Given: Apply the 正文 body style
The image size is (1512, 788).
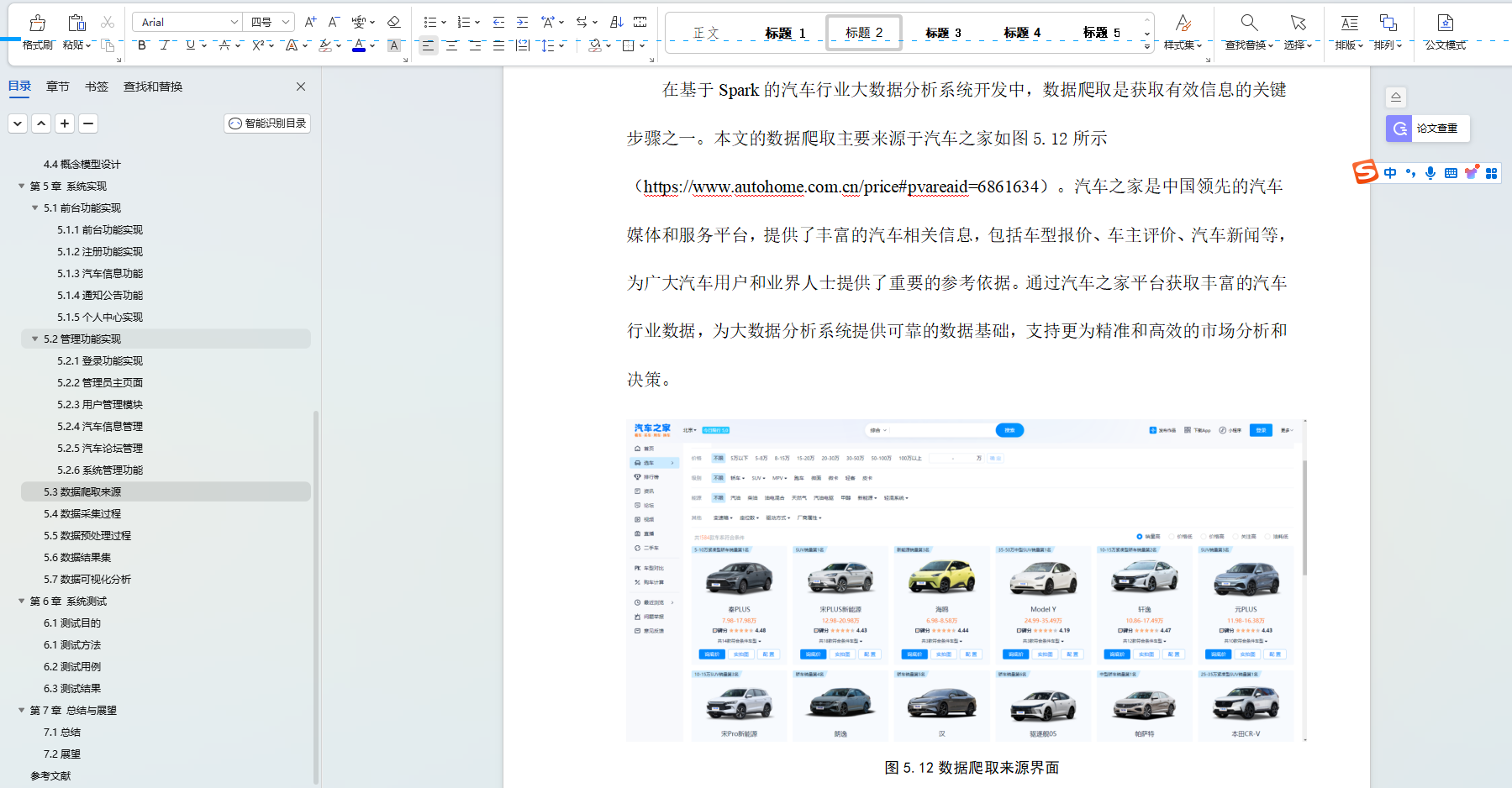Looking at the screenshot, I should click(706, 33).
